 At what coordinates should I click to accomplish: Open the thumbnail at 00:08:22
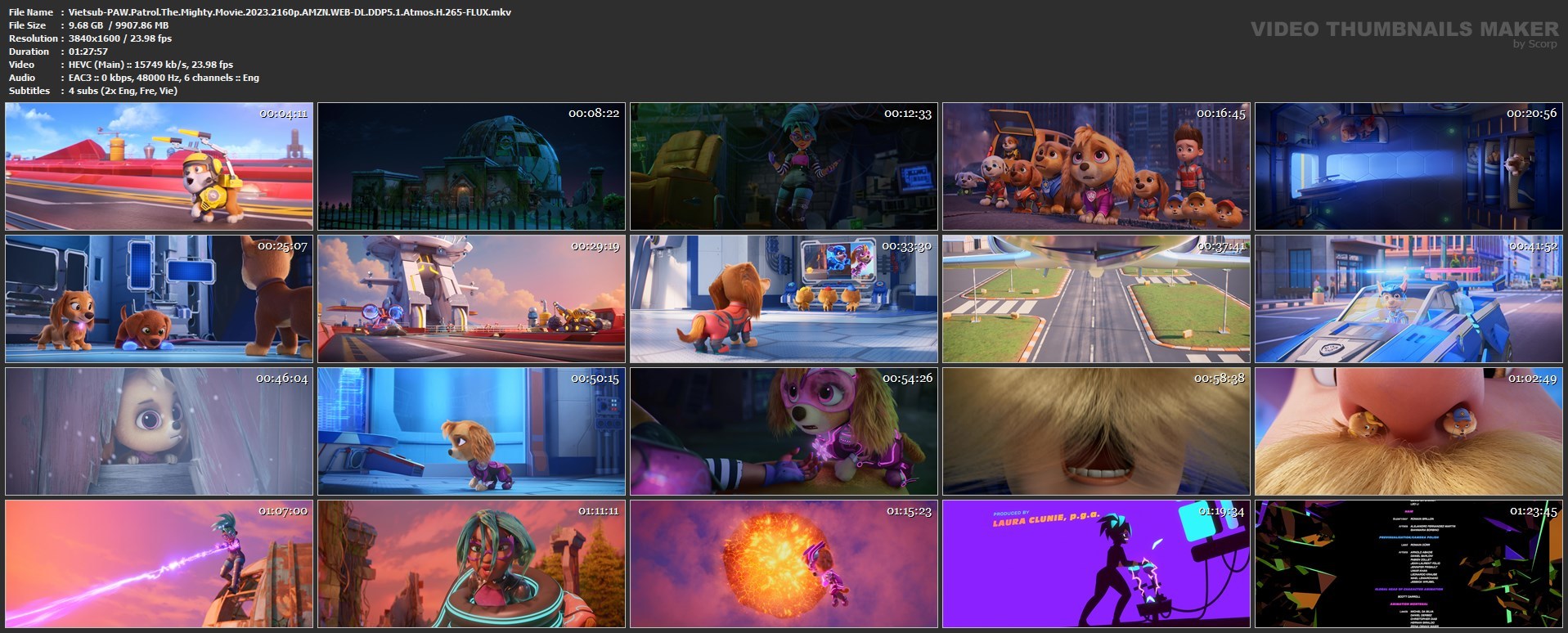(x=472, y=166)
